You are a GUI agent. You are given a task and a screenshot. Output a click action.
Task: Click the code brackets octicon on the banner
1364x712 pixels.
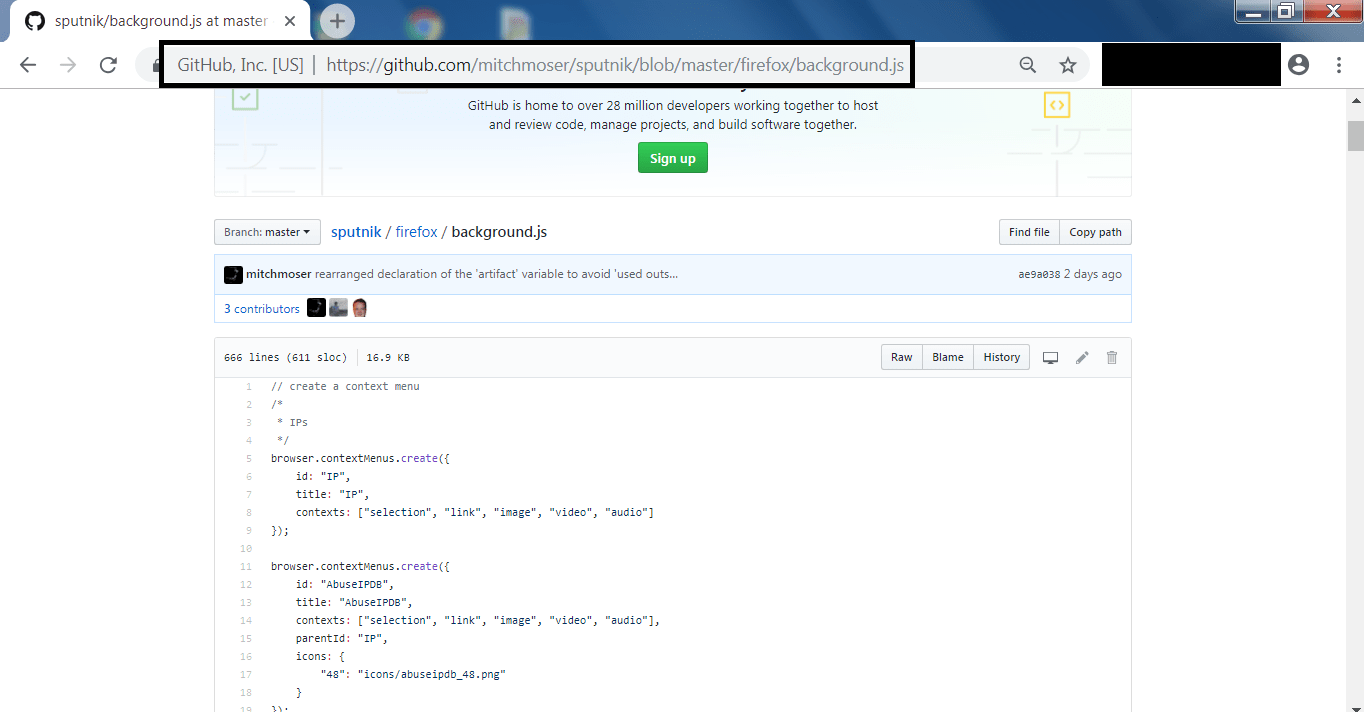(1057, 104)
